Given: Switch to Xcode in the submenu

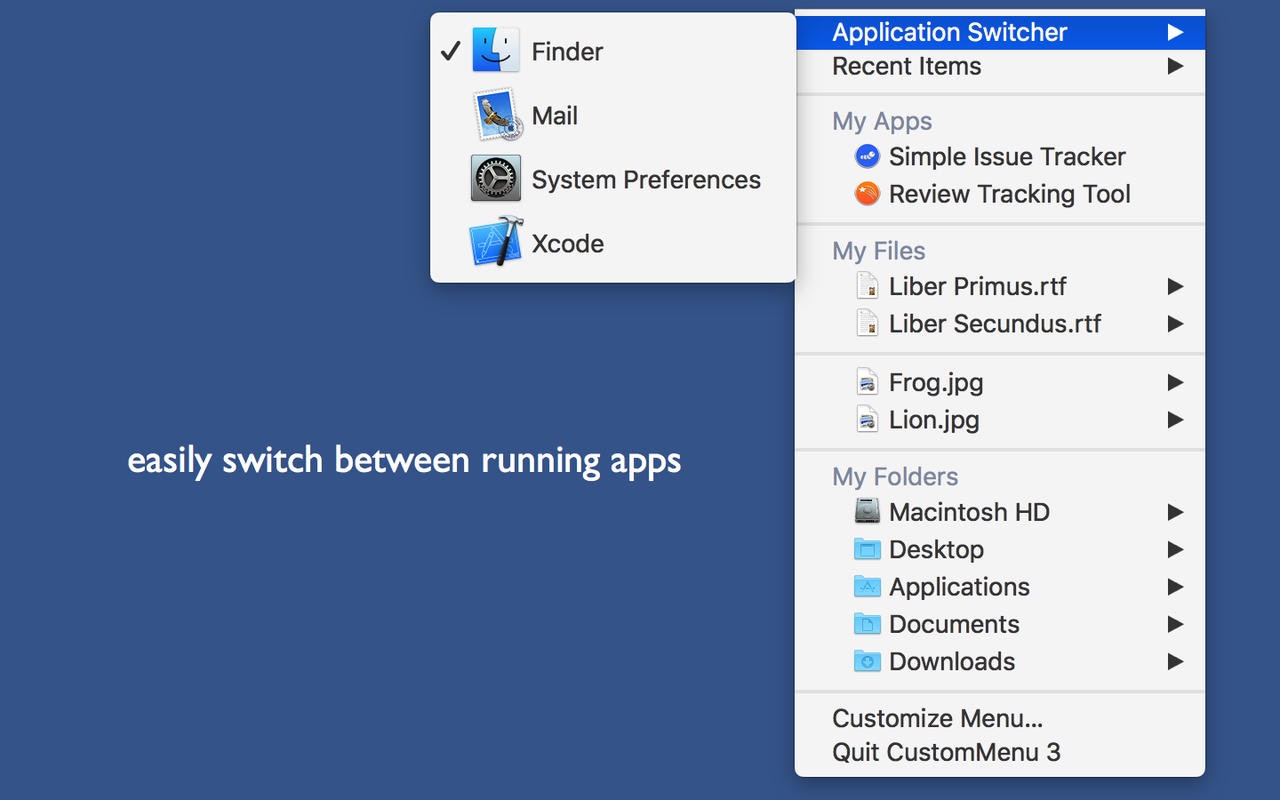Looking at the screenshot, I should [x=613, y=243].
